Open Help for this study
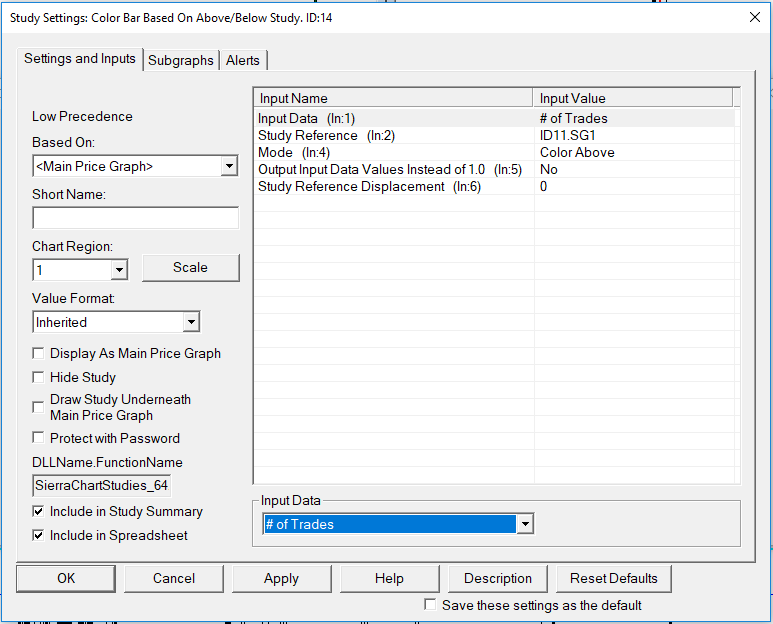The height and width of the screenshot is (624, 773). (x=389, y=578)
